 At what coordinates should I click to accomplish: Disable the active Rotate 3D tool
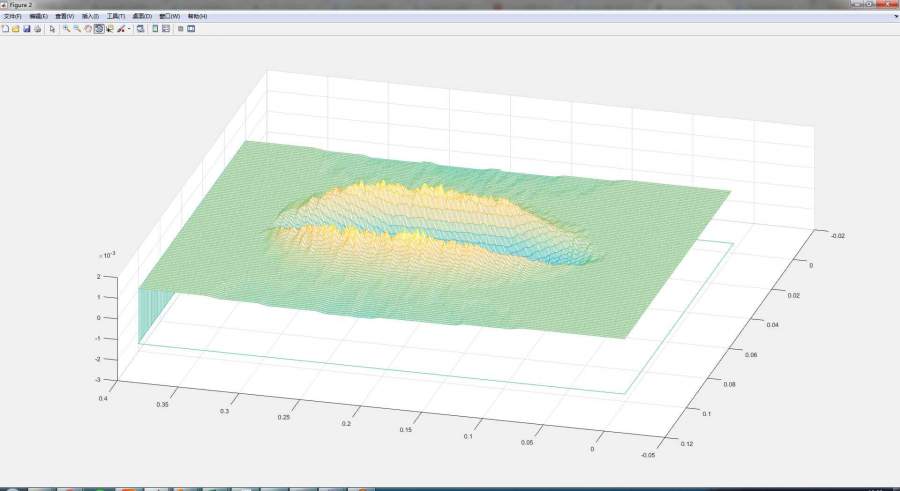tap(99, 29)
